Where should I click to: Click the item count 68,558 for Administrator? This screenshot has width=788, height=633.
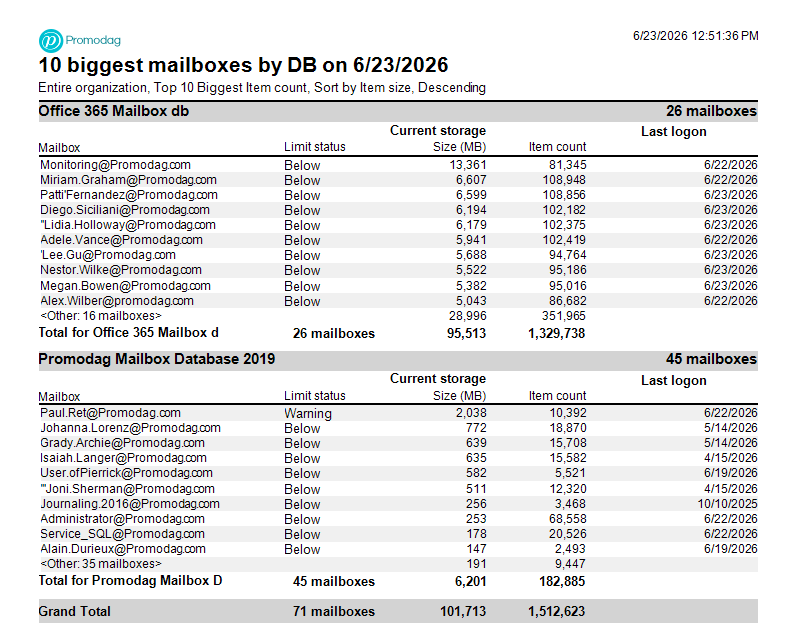[567, 519]
